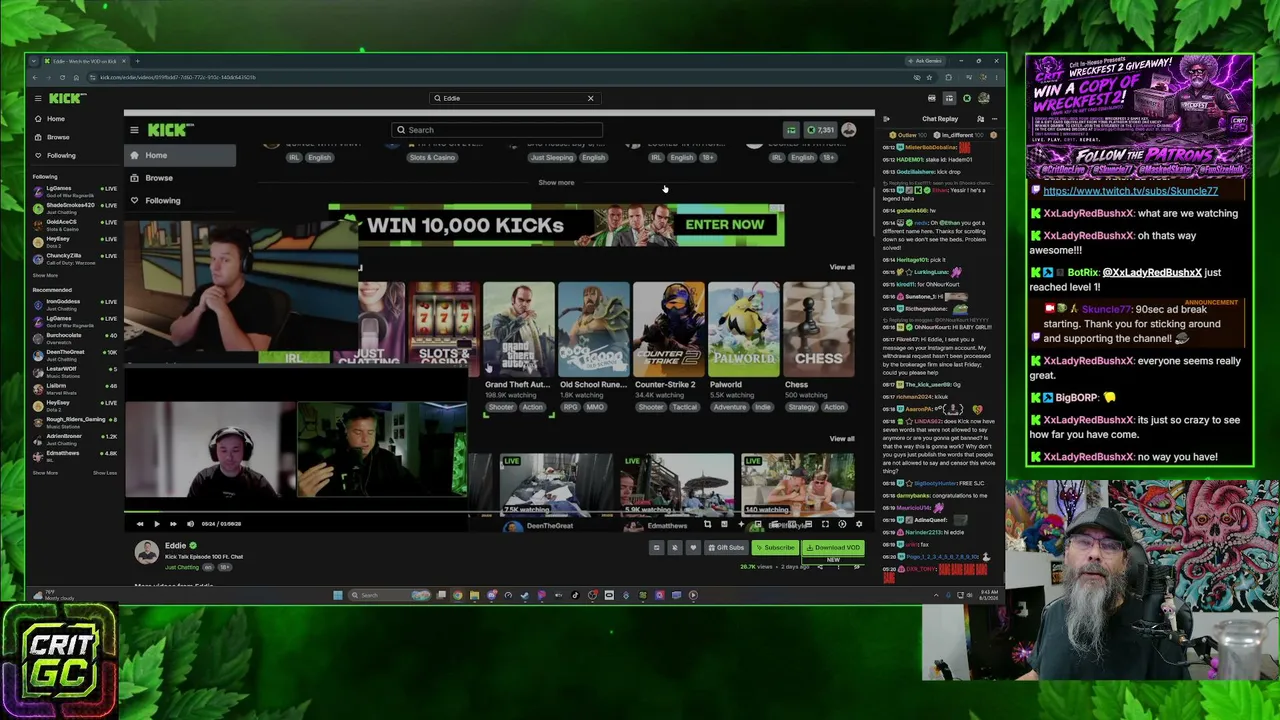
Task: Expand Show More under Following list
Action: coord(45,275)
